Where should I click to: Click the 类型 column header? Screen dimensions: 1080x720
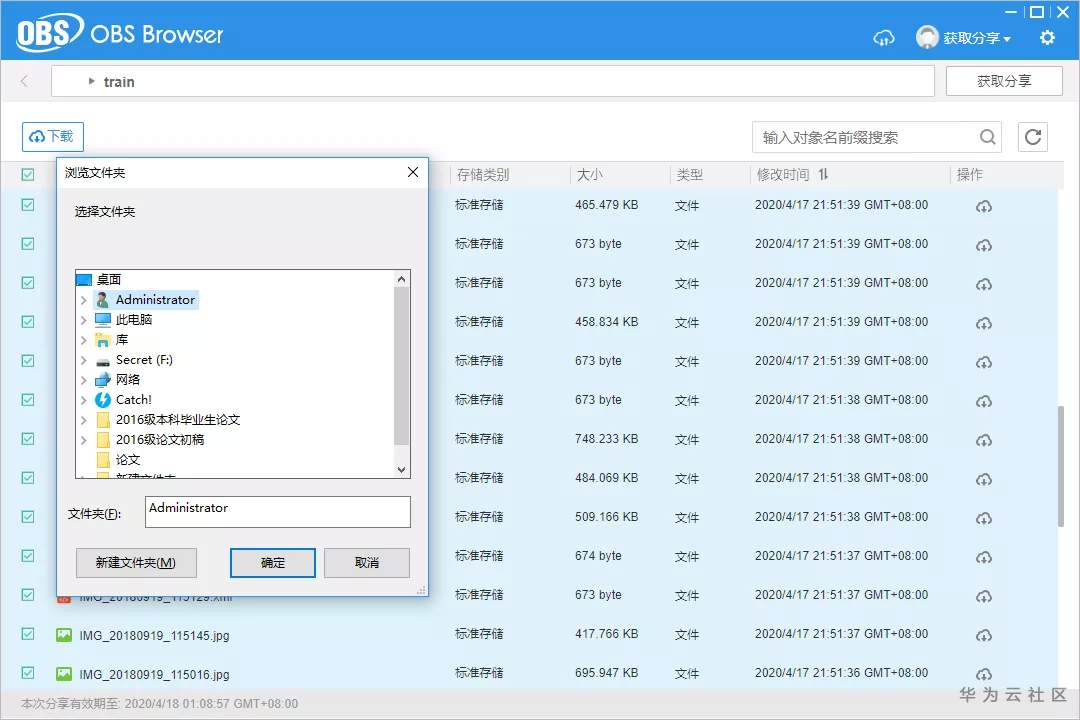tap(689, 175)
